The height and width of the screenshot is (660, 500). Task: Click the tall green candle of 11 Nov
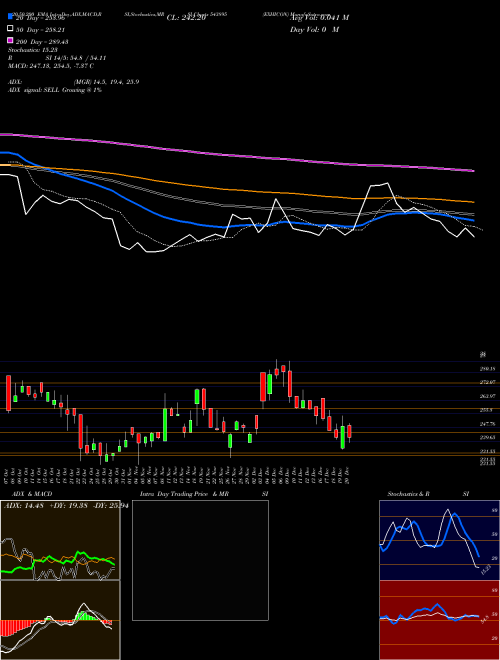[165, 424]
